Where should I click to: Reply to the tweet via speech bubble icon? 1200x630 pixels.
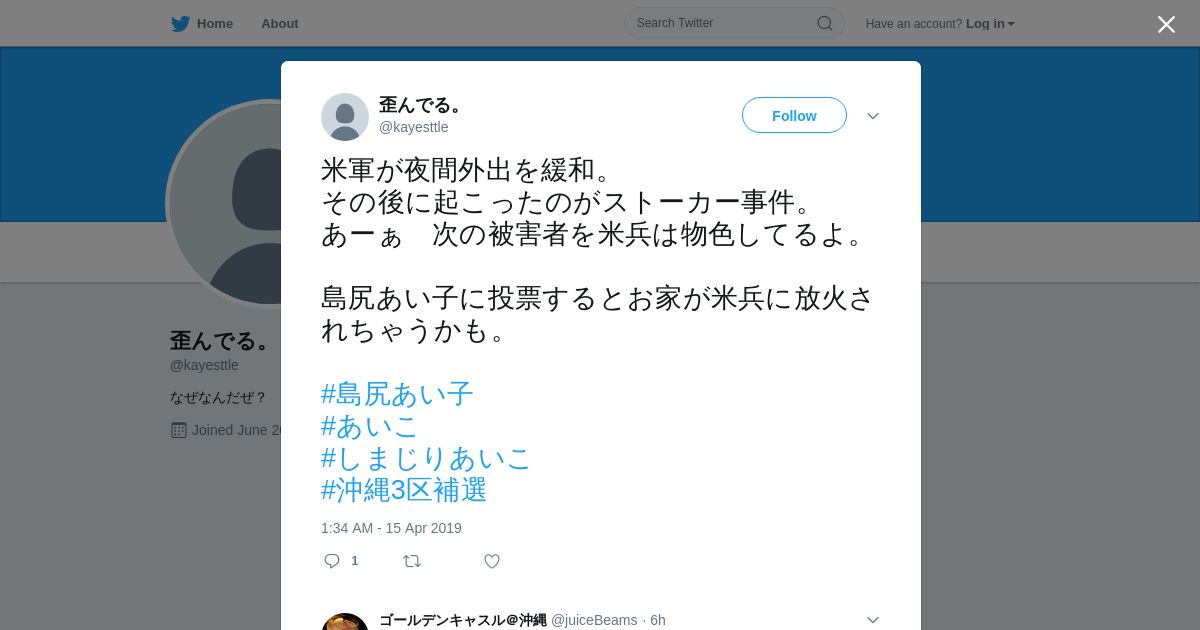tap(332, 561)
